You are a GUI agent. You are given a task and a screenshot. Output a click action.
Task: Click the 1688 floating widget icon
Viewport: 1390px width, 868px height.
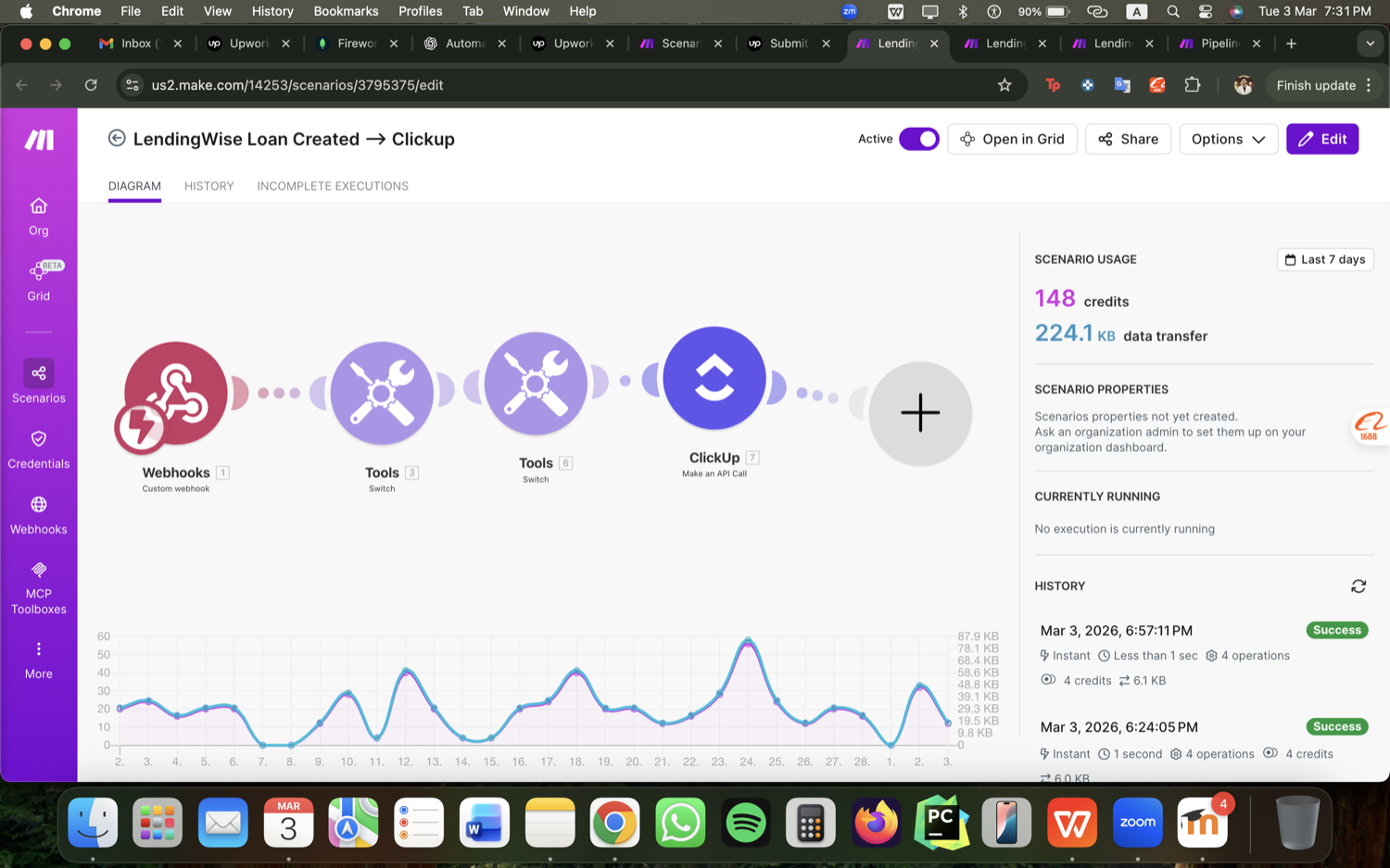(1370, 427)
